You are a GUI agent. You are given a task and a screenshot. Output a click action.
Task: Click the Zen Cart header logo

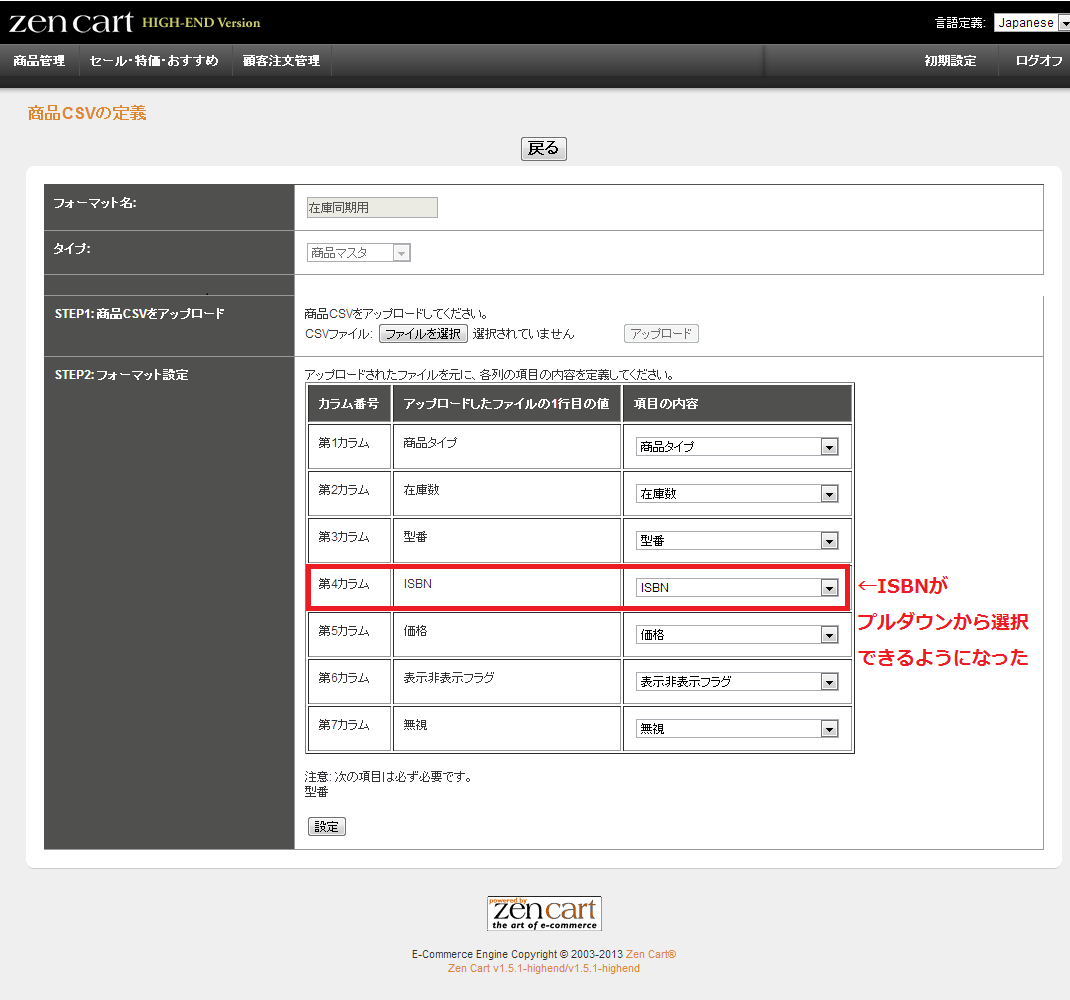(70, 22)
